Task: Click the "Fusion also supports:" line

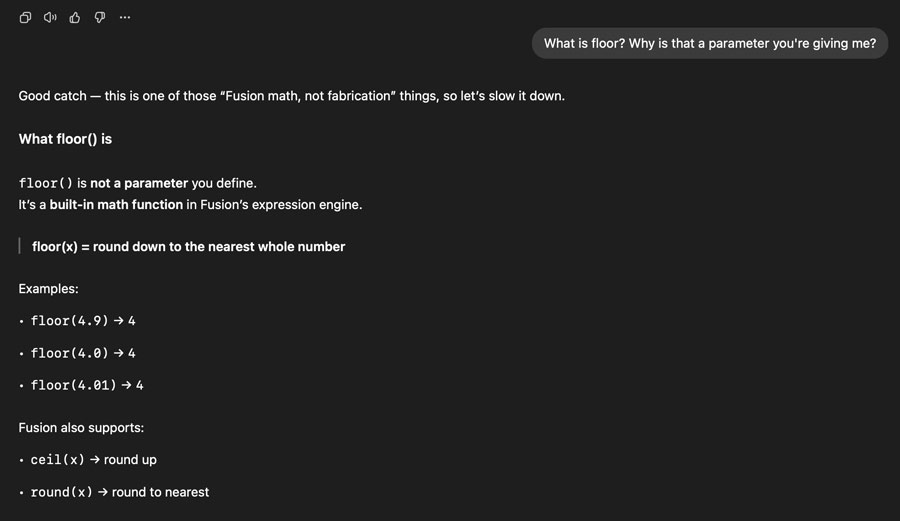Action: pyautogui.click(x=81, y=428)
